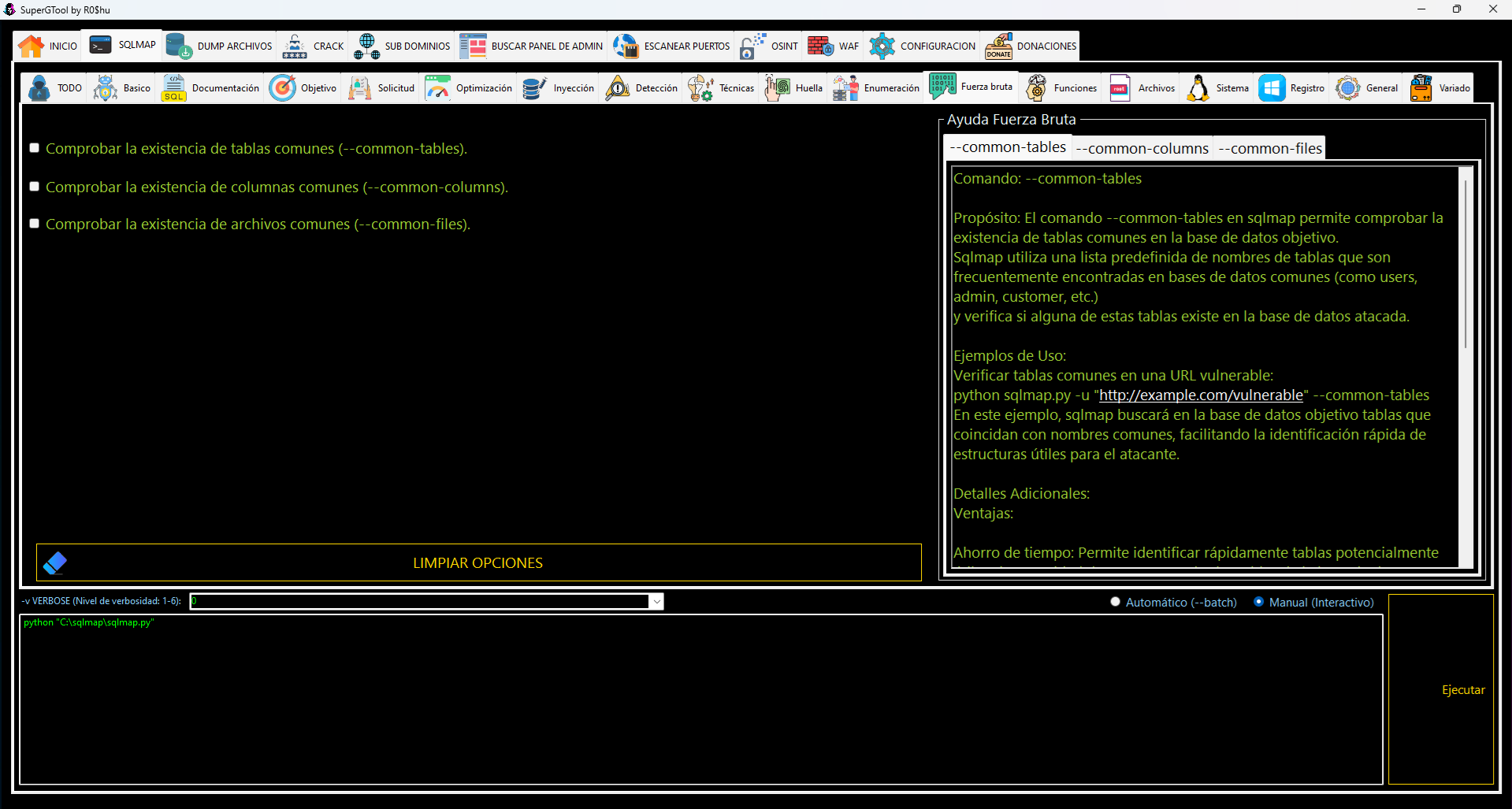Click the 'Detalles Adicionales:' heading
Screen dimensions: 1512x809
(1021, 494)
